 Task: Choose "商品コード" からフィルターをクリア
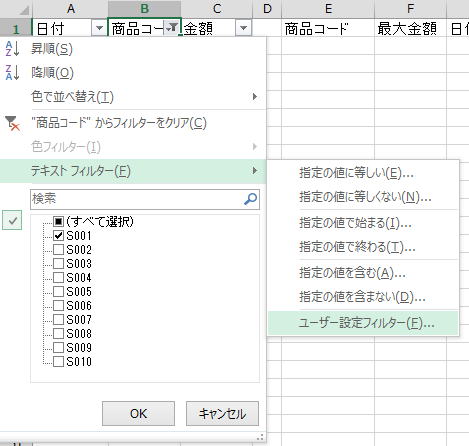(133, 123)
